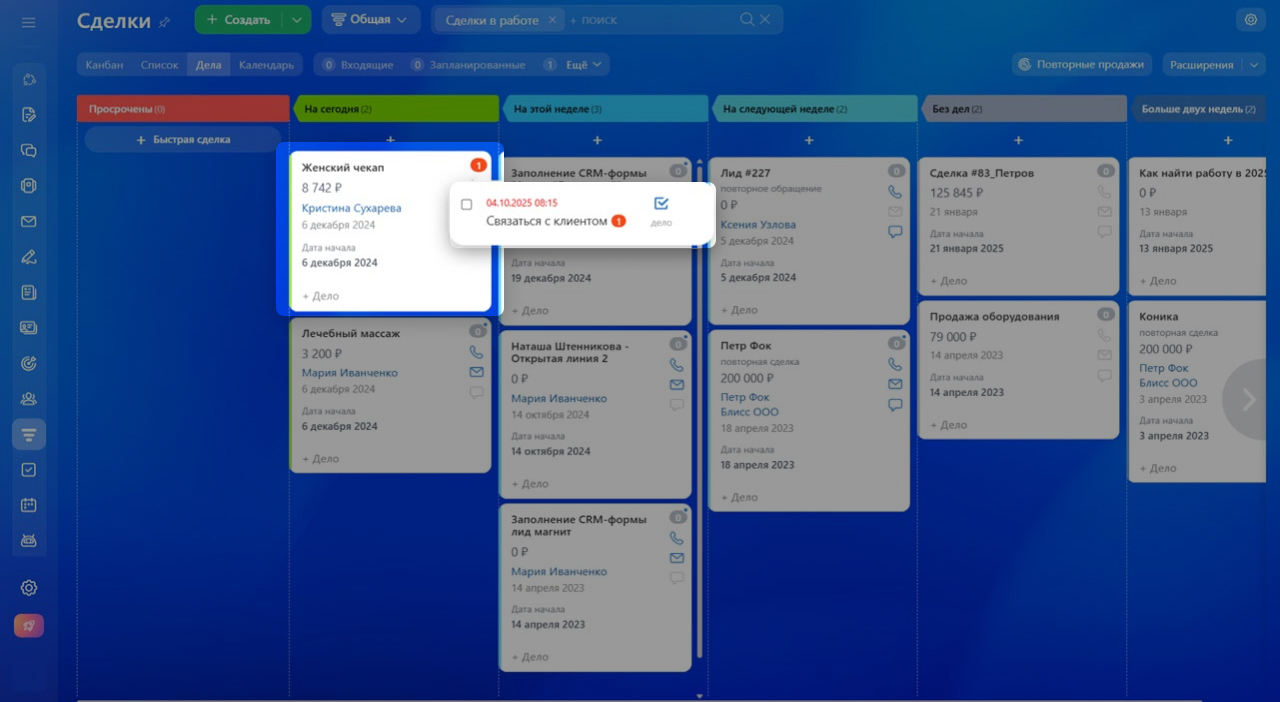Expand the Расширения dropdown

coord(1255,65)
